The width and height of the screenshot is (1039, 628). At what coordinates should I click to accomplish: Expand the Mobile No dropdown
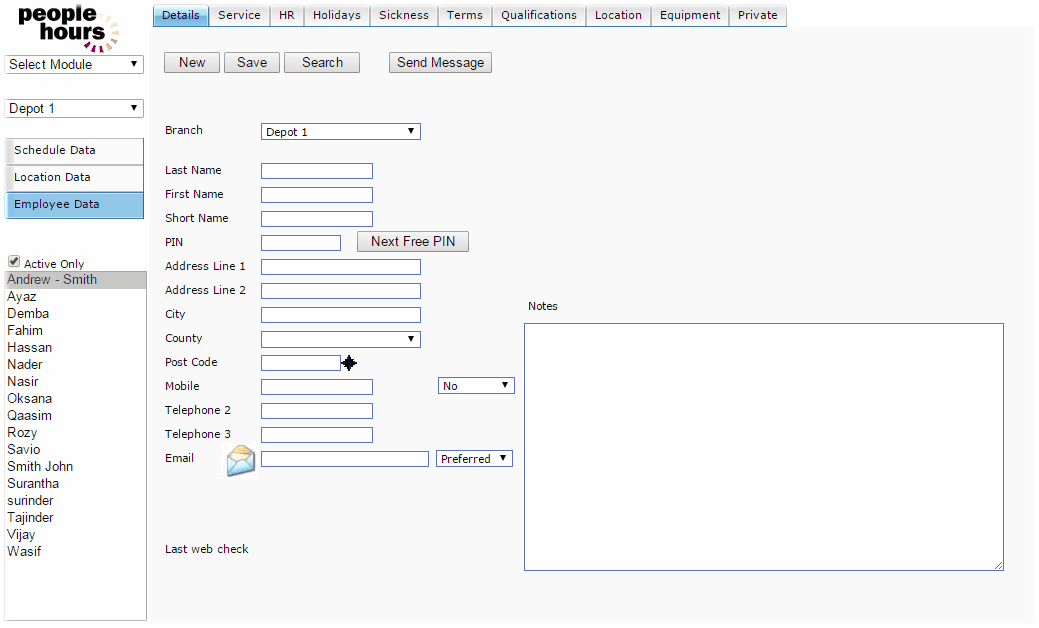(476, 386)
